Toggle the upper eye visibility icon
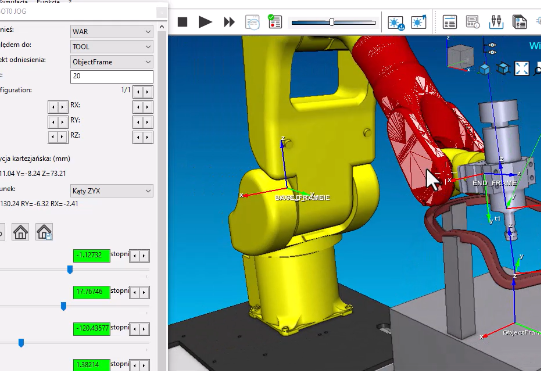 (492, 45)
